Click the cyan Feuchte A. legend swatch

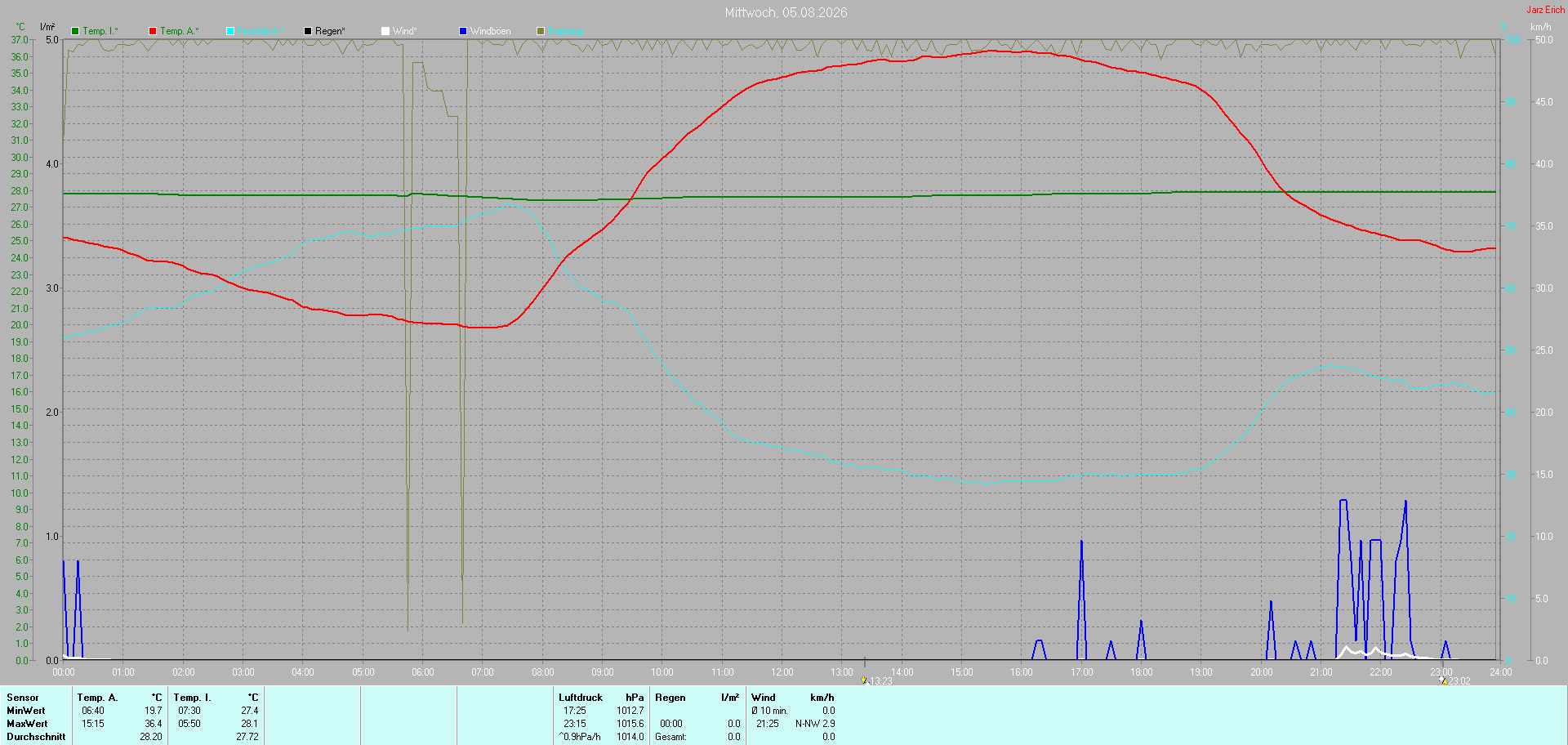pyautogui.click(x=230, y=31)
